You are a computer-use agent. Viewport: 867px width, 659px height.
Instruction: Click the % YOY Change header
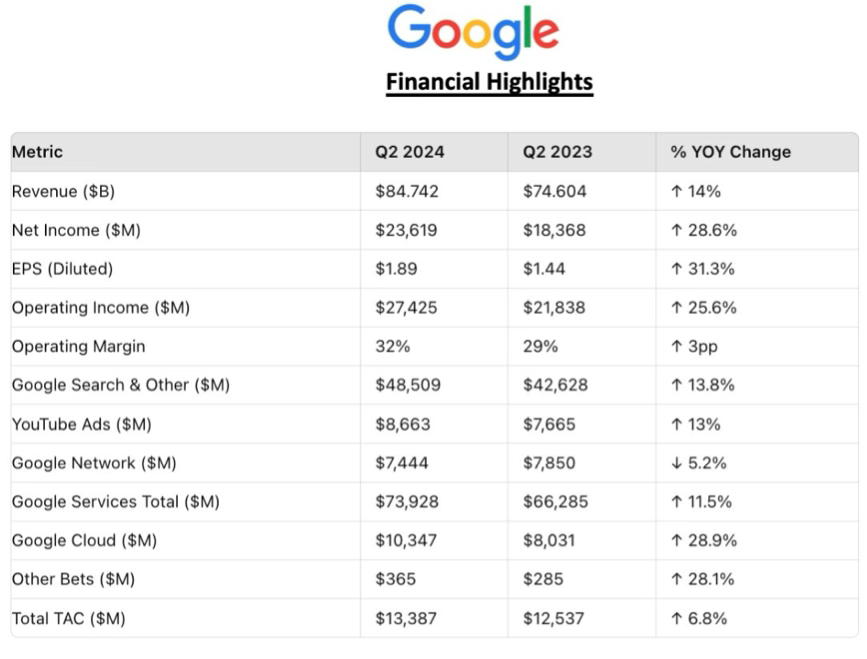pyautogui.click(x=730, y=152)
